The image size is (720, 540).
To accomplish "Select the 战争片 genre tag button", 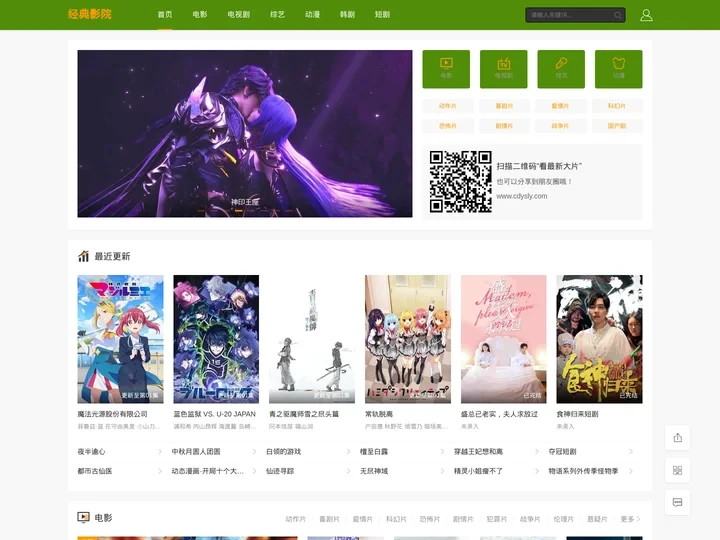I will (x=560, y=126).
